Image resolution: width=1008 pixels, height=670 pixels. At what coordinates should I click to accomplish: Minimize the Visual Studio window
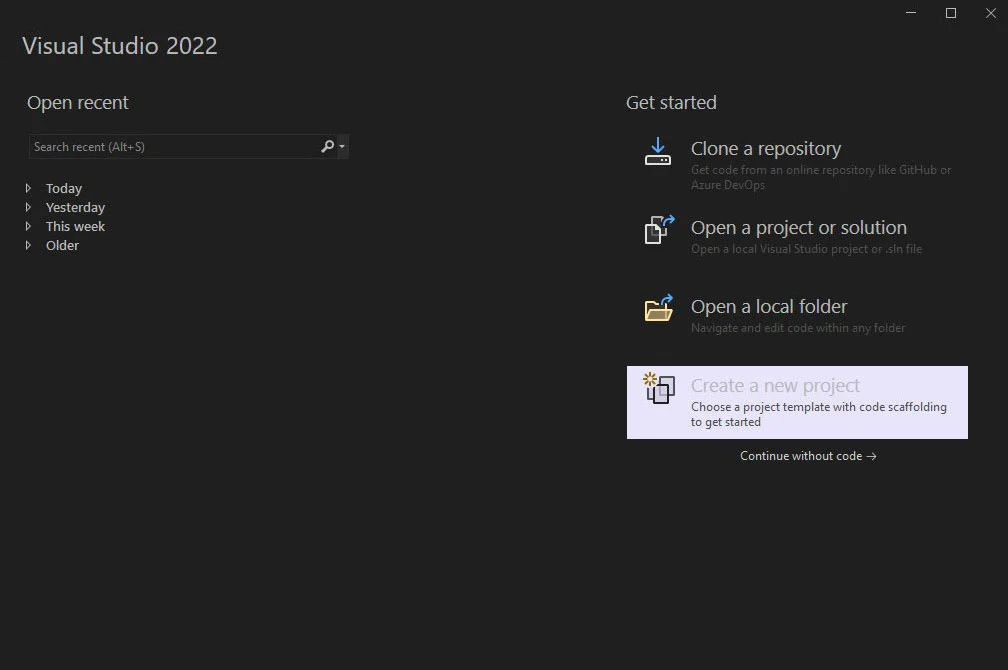(910, 13)
